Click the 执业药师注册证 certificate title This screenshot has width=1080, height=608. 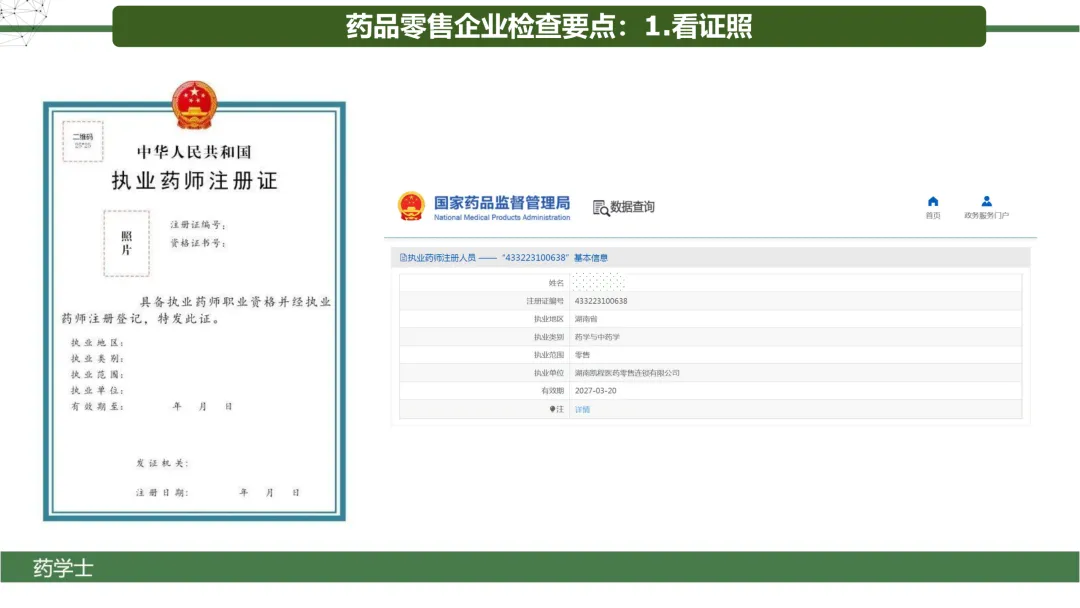(194, 181)
